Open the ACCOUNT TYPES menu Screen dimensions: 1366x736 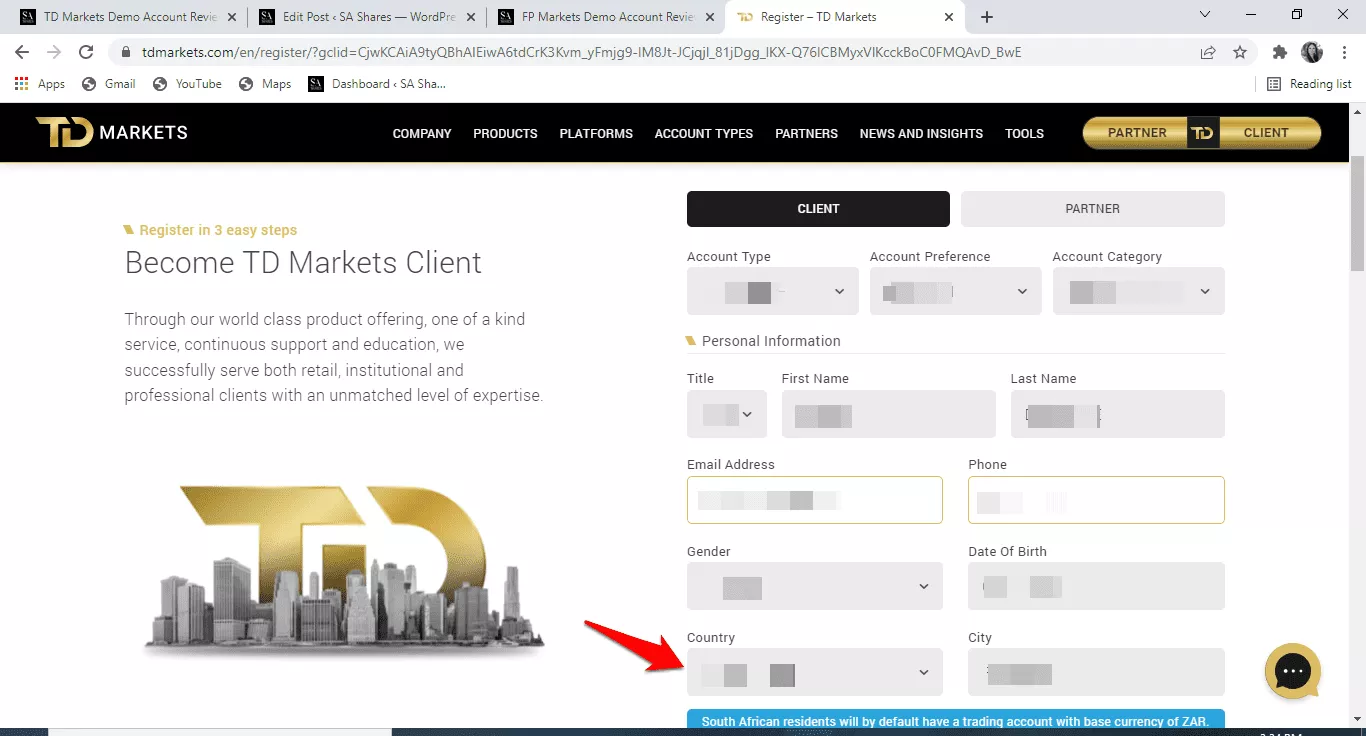tap(704, 133)
